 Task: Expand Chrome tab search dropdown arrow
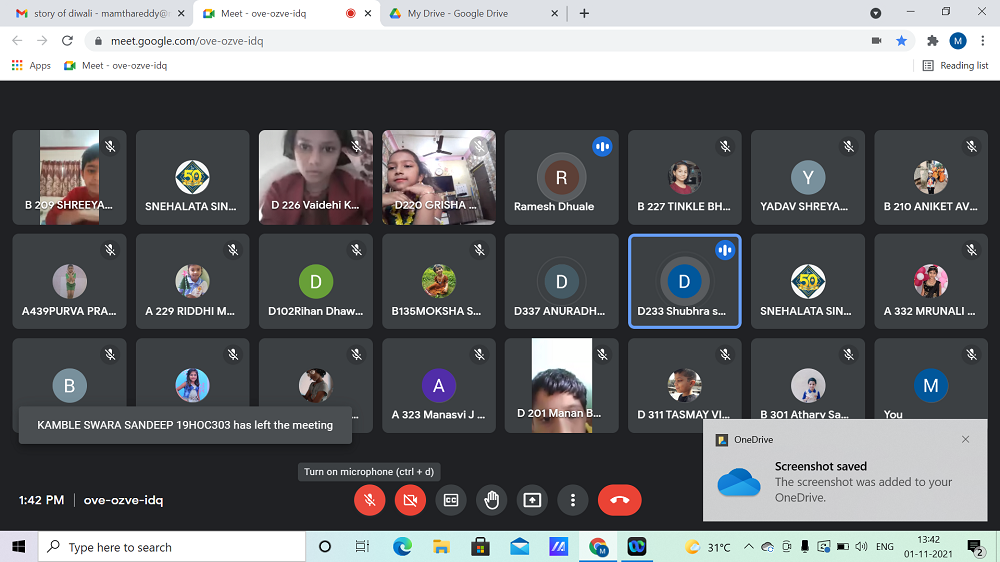(876, 13)
